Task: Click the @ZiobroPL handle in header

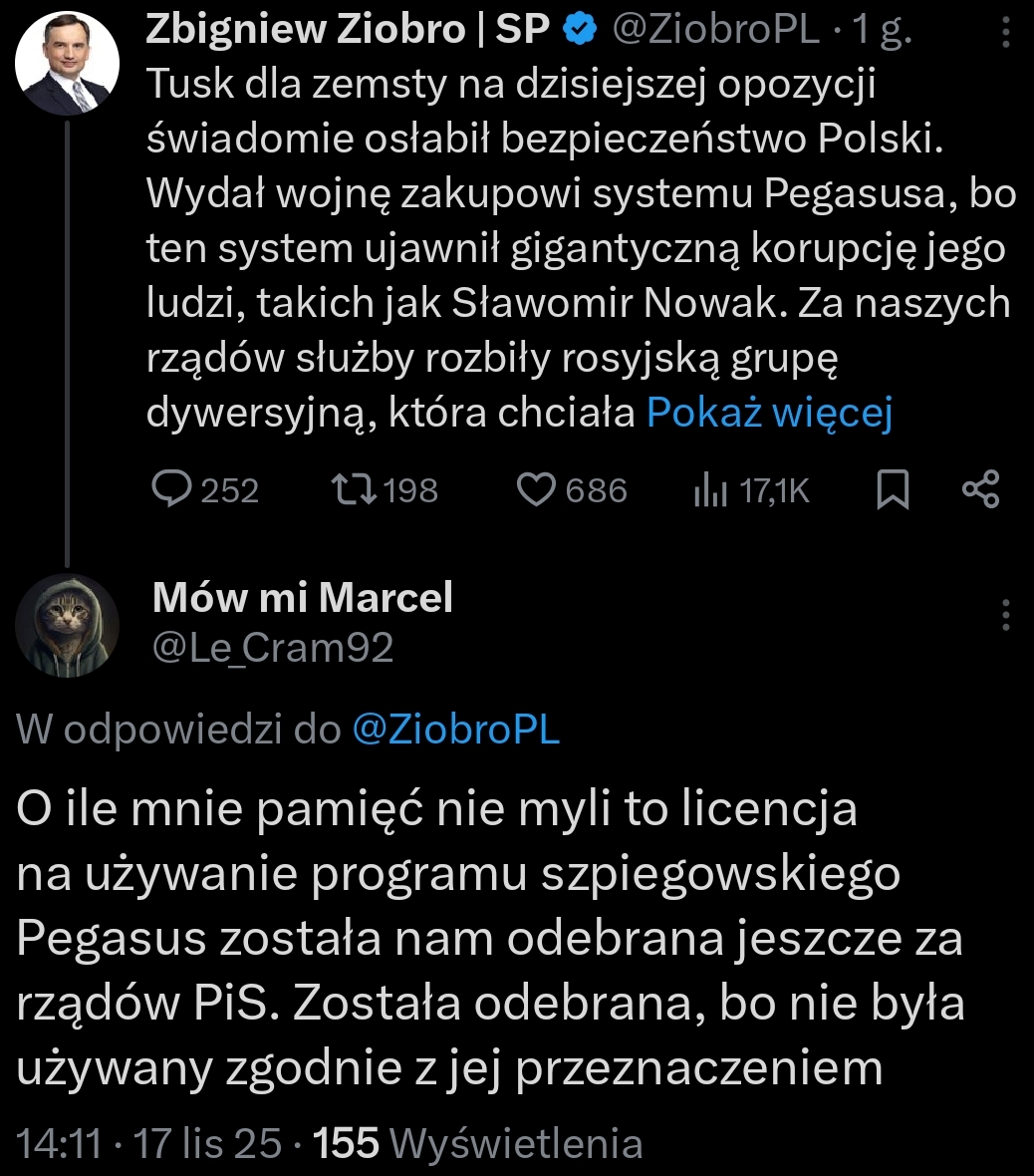Action: pyautogui.click(x=715, y=32)
